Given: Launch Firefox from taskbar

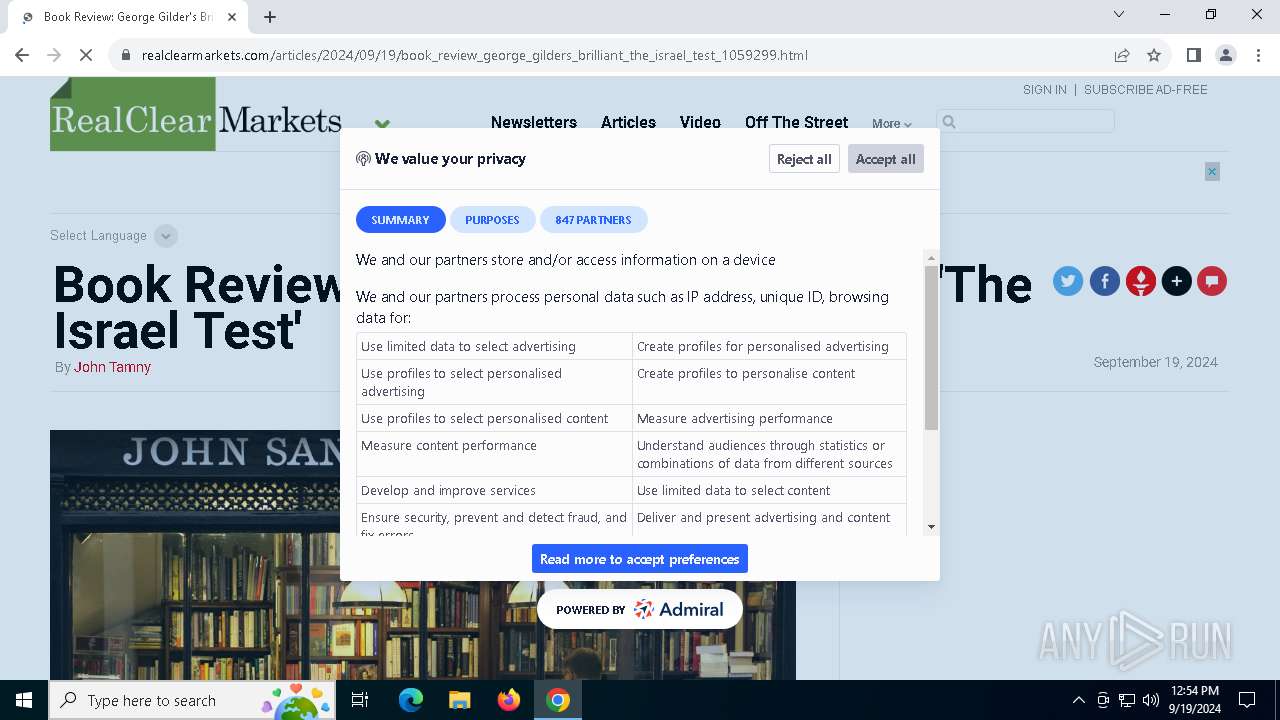Looking at the screenshot, I should click(x=508, y=700).
